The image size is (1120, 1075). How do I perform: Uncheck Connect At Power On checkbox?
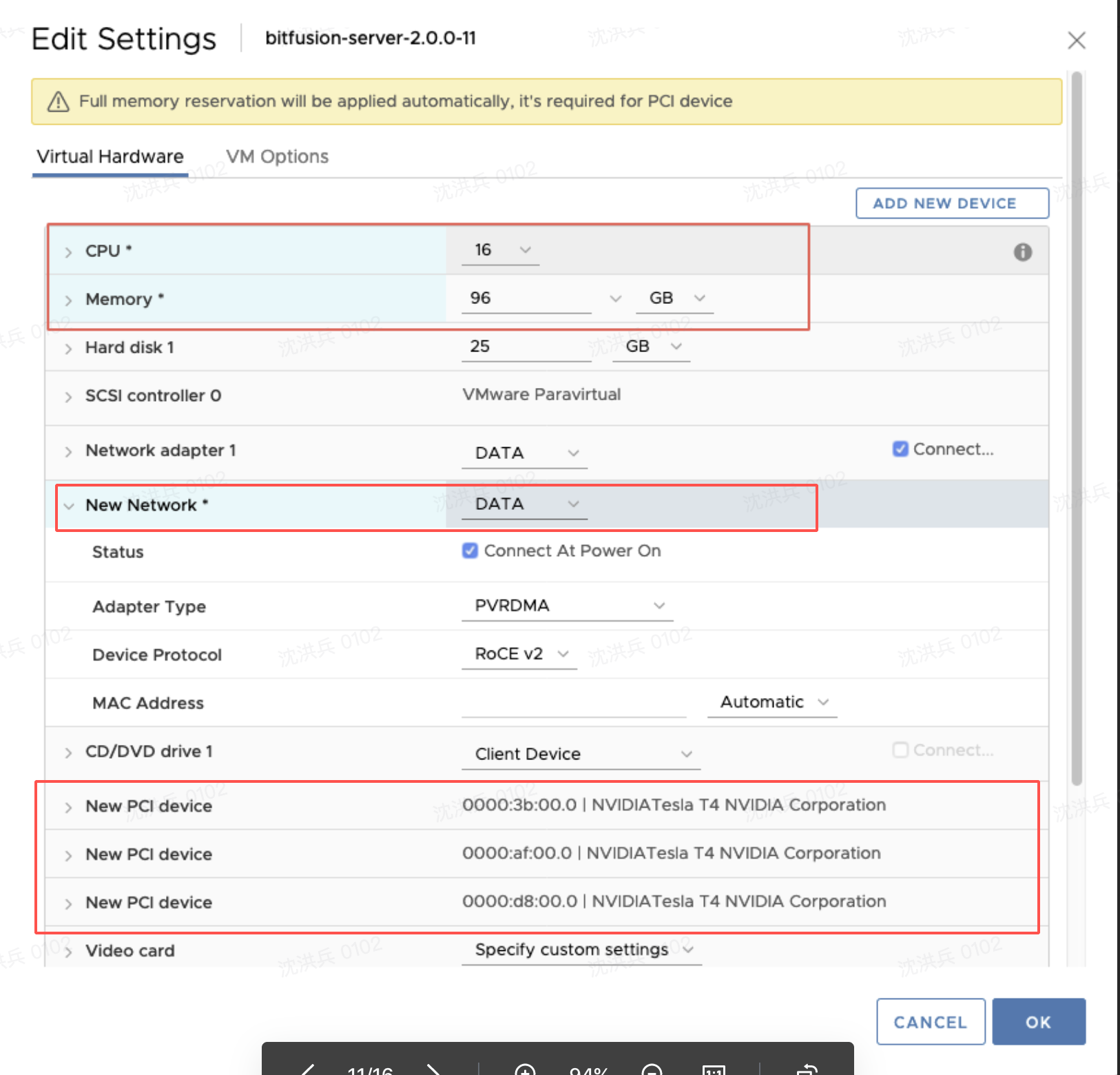tap(470, 551)
